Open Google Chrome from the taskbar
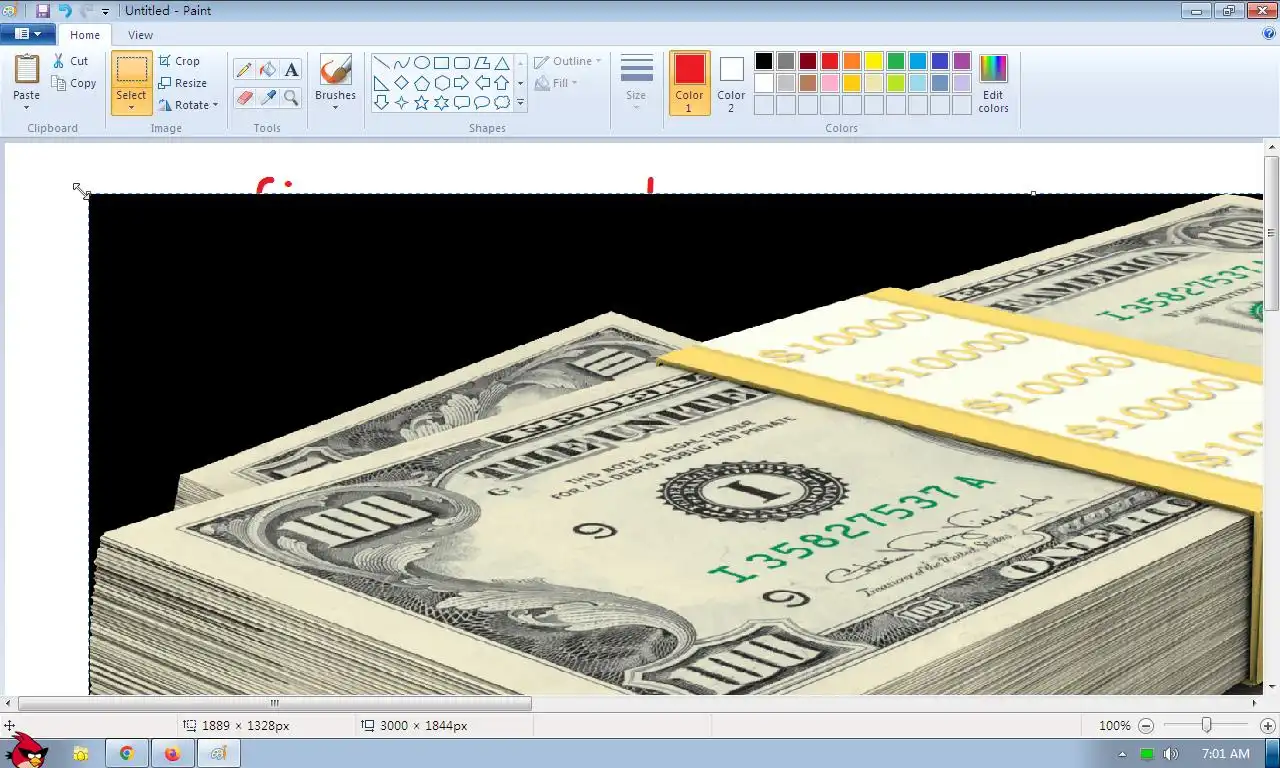 pos(127,754)
